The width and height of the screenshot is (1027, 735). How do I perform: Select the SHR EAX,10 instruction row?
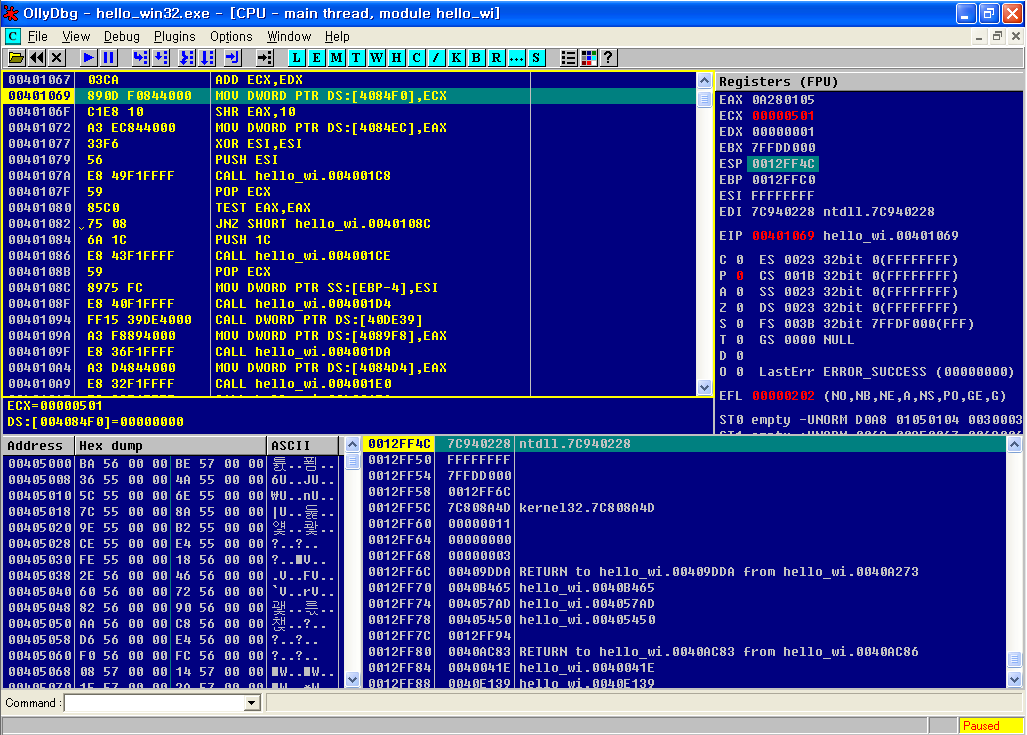[x=300, y=112]
